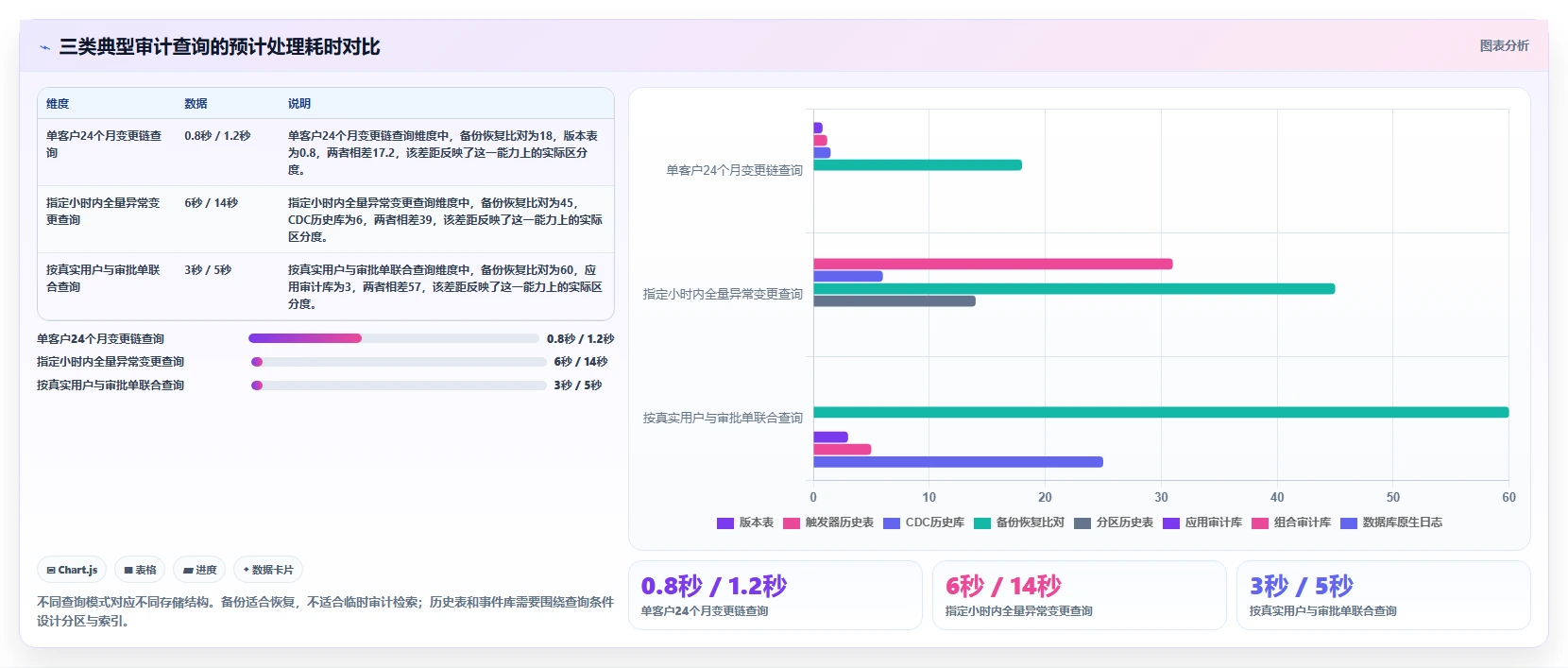
Task: Toggle the 分区历史表 legend entry
Action: [x=1114, y=522]
